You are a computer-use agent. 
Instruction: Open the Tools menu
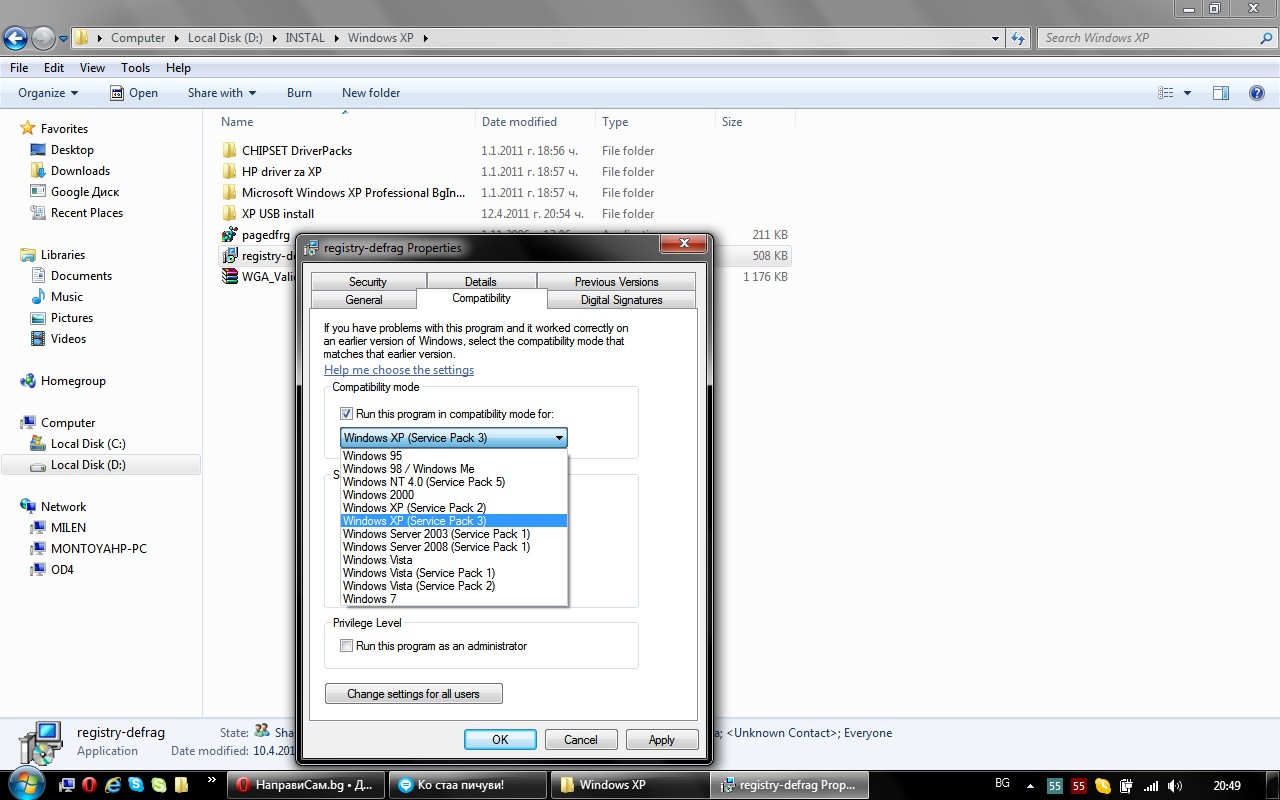tap(135, 68)
